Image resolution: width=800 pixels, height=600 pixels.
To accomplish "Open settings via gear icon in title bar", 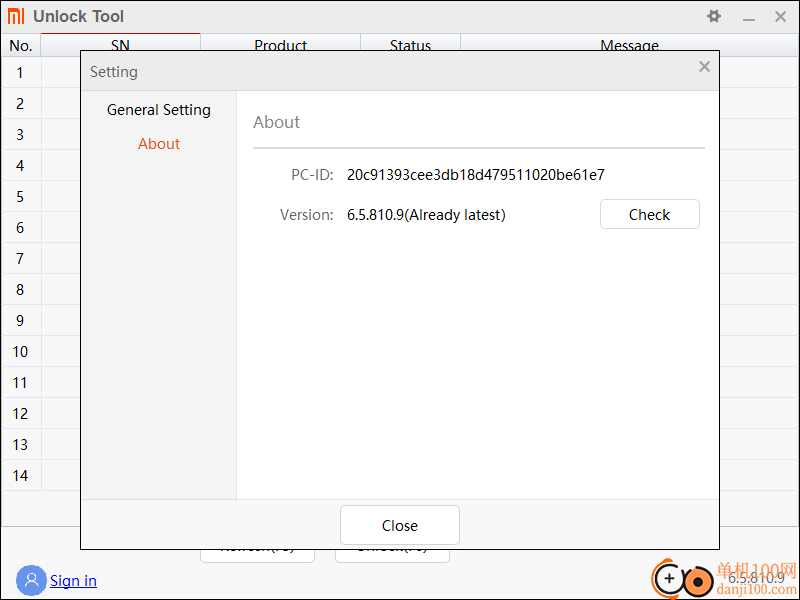I will tap(714, 16).
